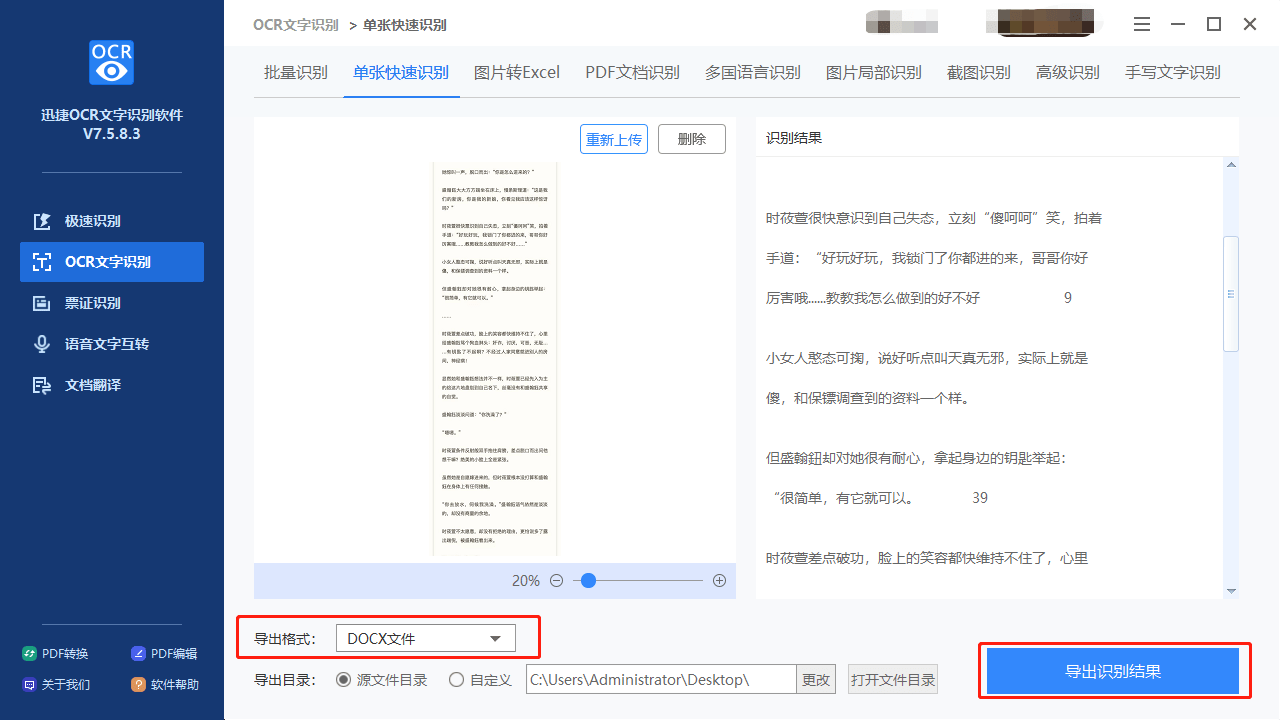This screenshot has height=720, width=1280.
Task: Switch to the 图片局部识别 tab
Action: (874, 73)
